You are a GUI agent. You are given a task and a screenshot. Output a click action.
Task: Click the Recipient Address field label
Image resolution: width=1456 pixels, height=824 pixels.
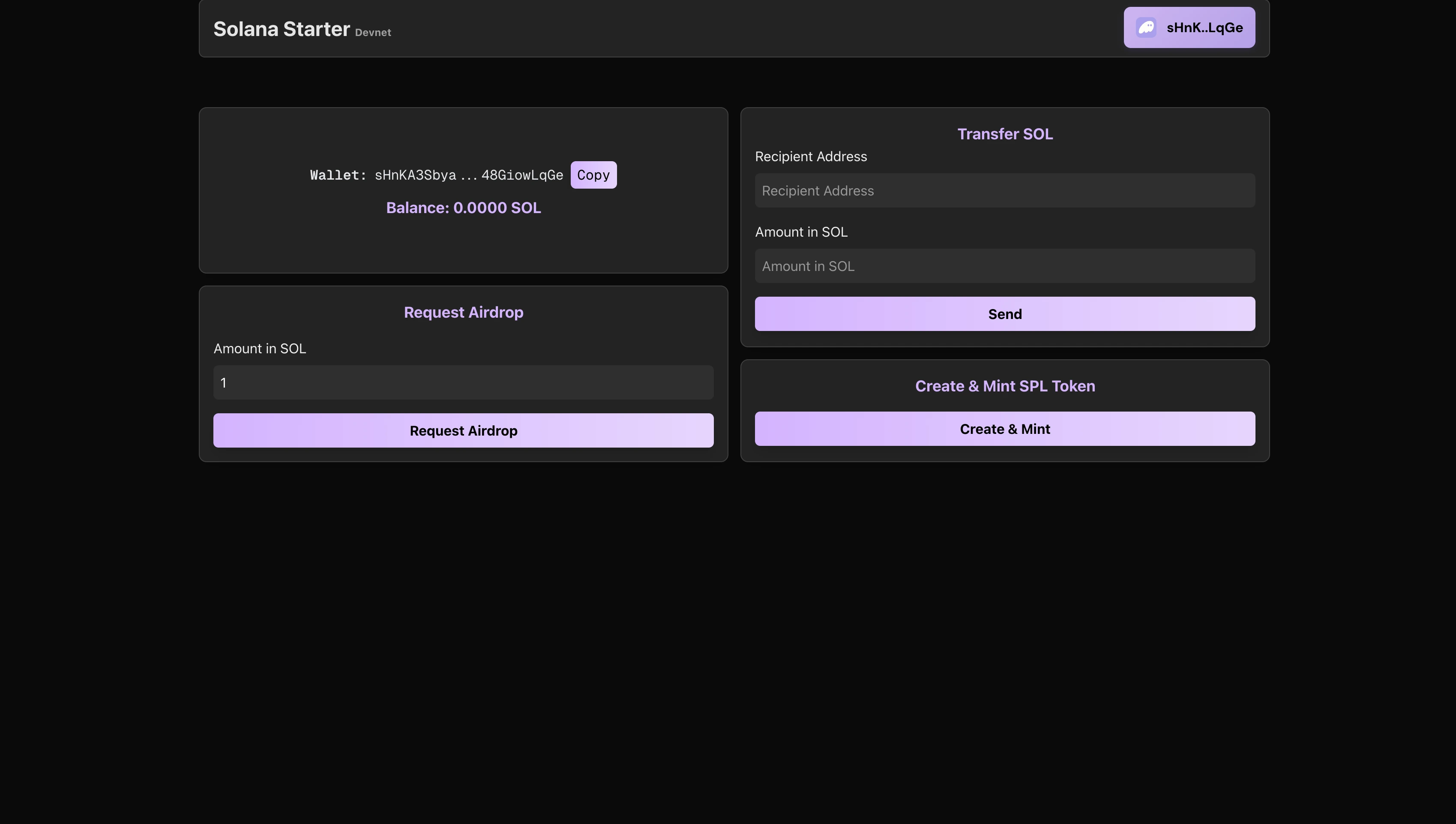(810, 157)
